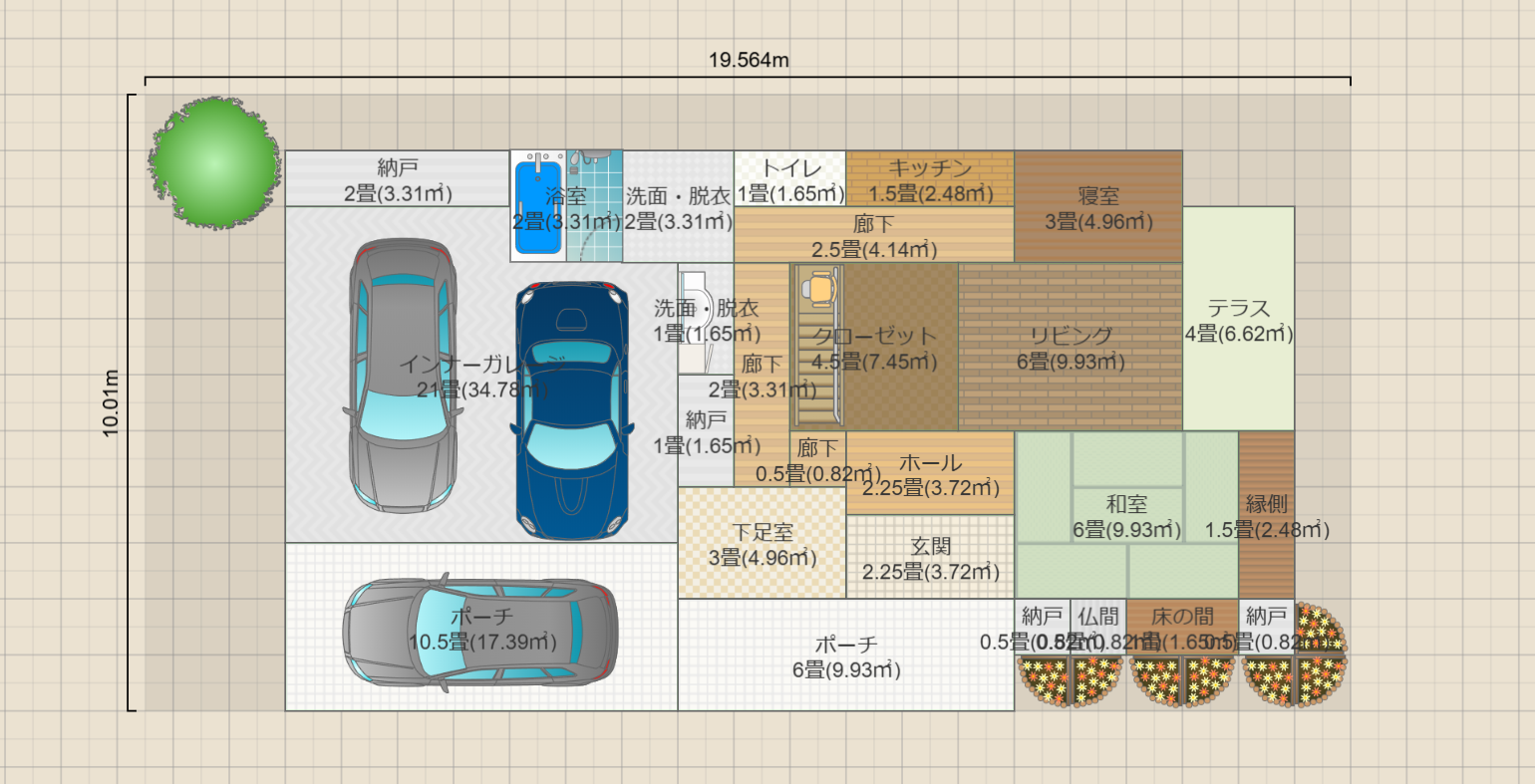Select the リビング 6畳(9.93㎡) room
Image resolution: width=1535 pixels, height=784 pixels.
pyautogui.click(x=1071, y=347)
